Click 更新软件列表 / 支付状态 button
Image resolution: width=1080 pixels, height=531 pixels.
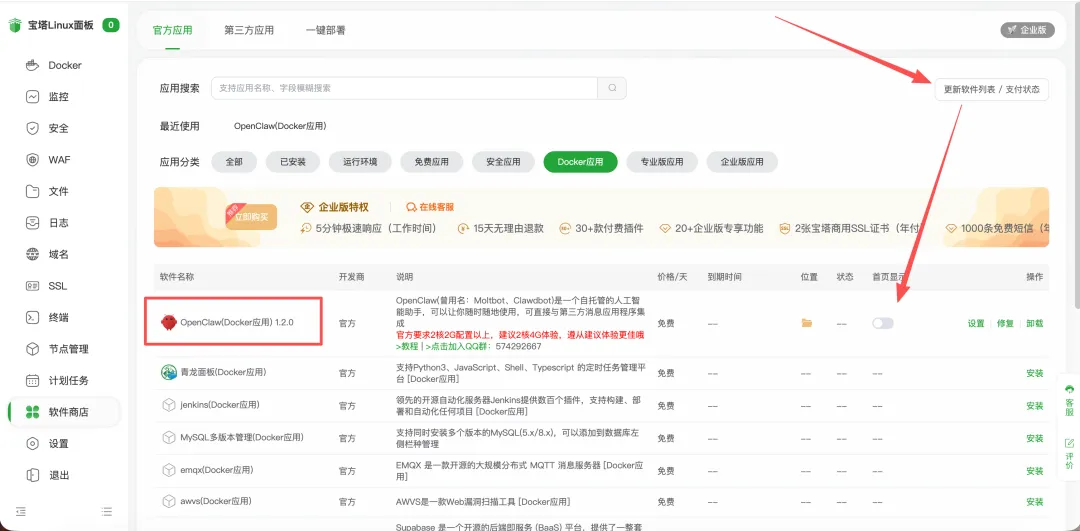coord(991,90)
